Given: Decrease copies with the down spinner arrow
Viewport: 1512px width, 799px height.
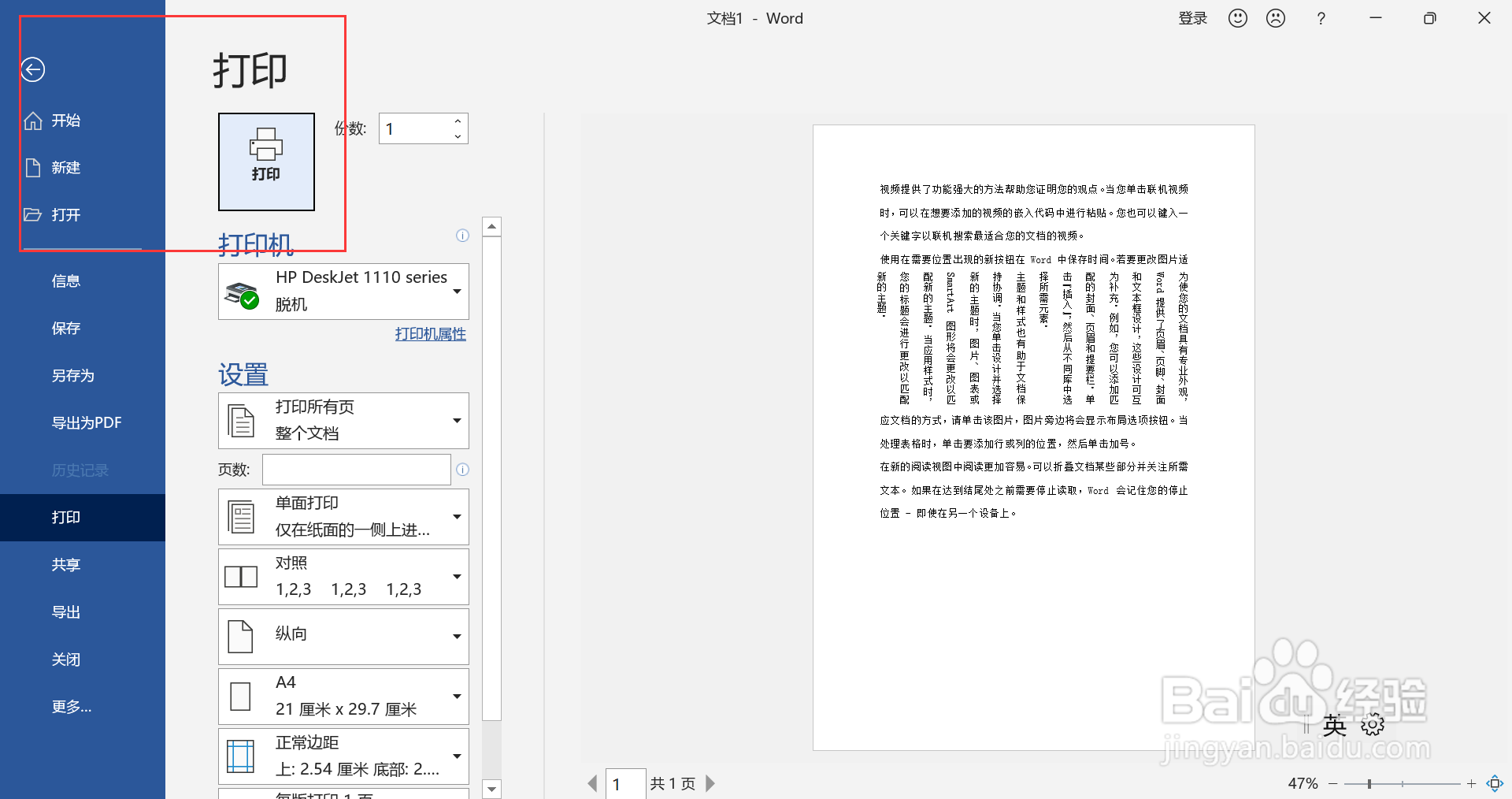Looking at the screenshot, I should pos(458,136).
